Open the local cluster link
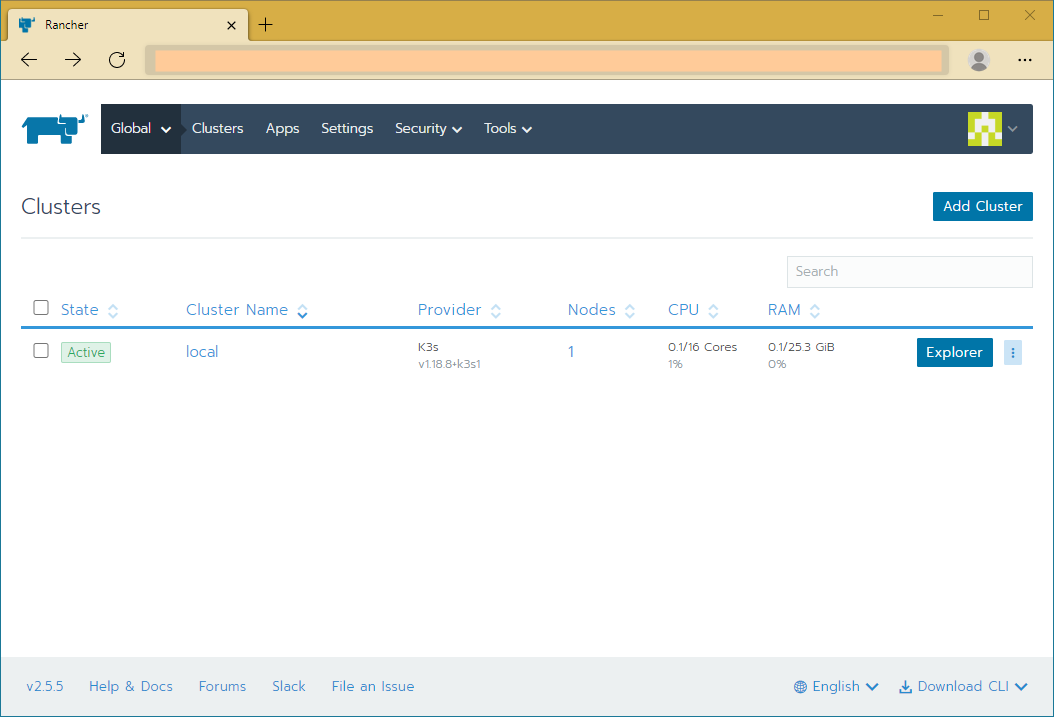 (x=202, y=351)
